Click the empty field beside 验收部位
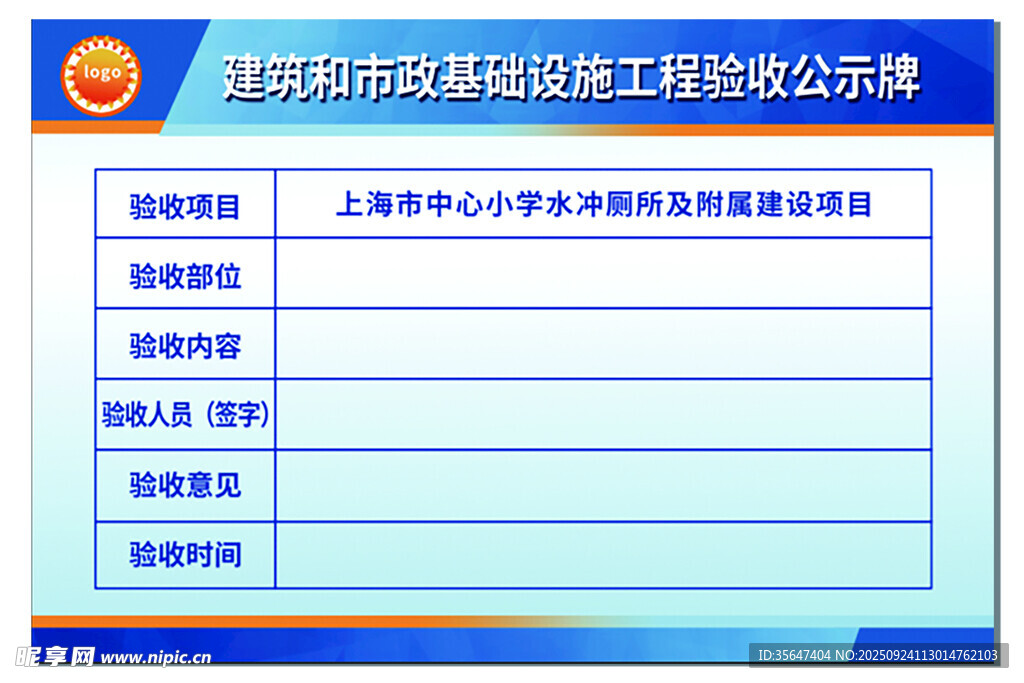 pos(603,274)
